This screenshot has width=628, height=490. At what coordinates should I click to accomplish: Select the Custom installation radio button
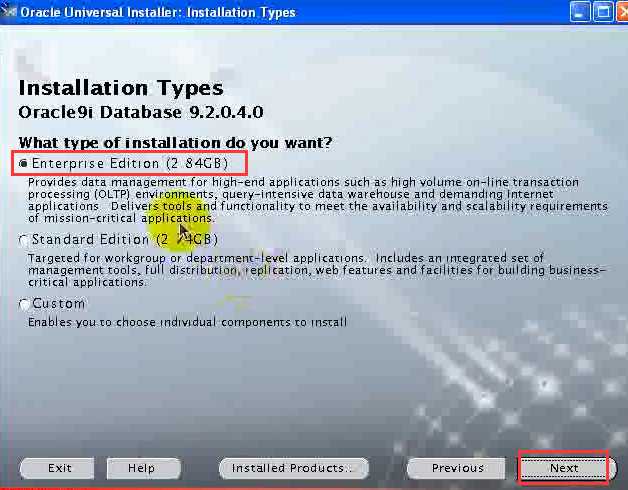(24, 304)
